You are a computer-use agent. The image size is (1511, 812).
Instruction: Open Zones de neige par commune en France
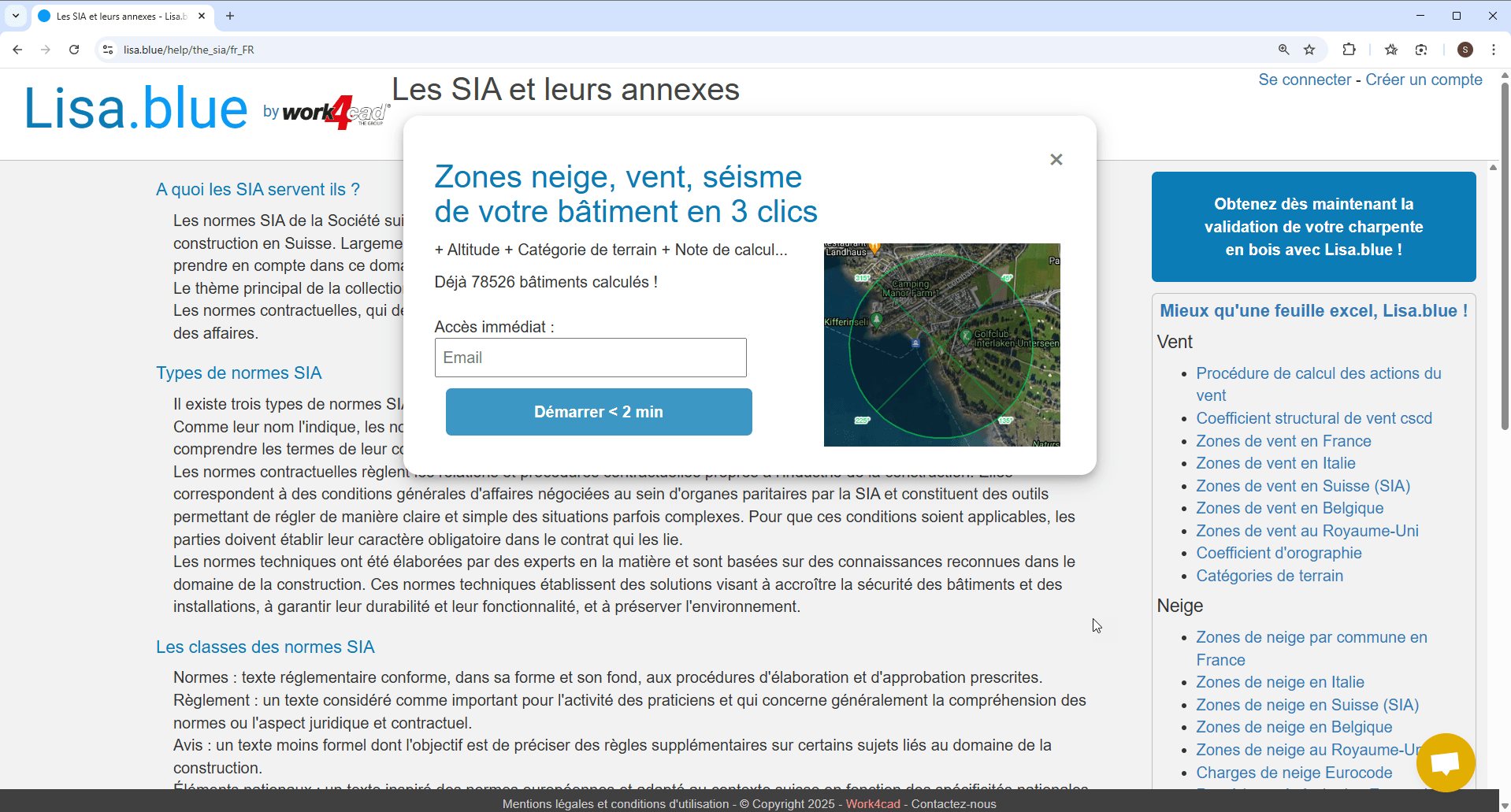coord(1311,648)
